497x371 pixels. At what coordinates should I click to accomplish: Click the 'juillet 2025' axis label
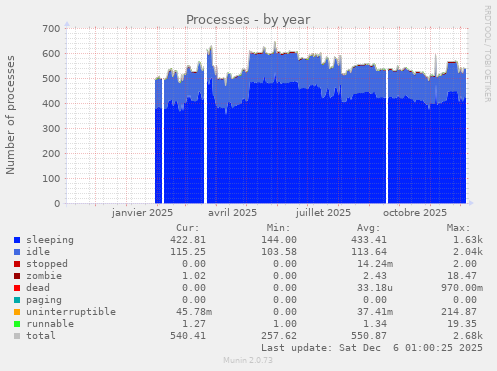(323, 213)
